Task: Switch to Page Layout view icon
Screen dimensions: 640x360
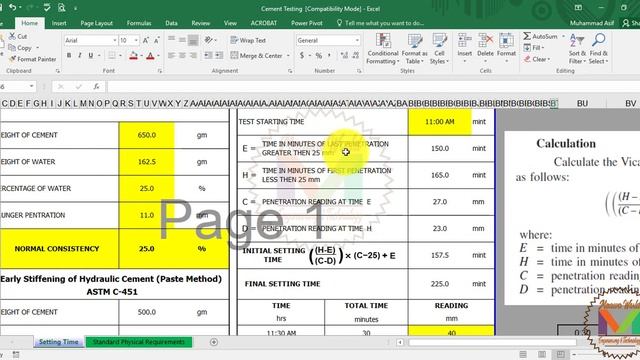Action: tap(542, 354)
